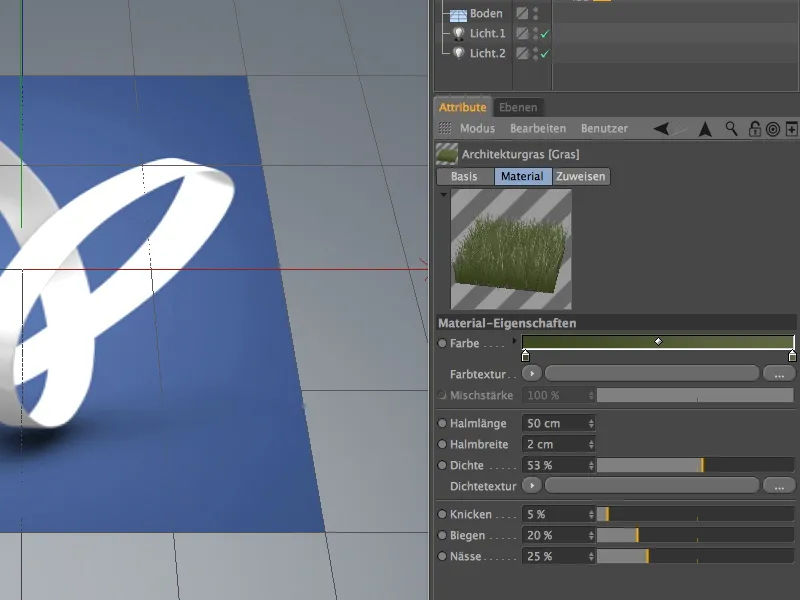Select the Zuweisen tab
Screen dimensions: 800x600
click(581, 177)
